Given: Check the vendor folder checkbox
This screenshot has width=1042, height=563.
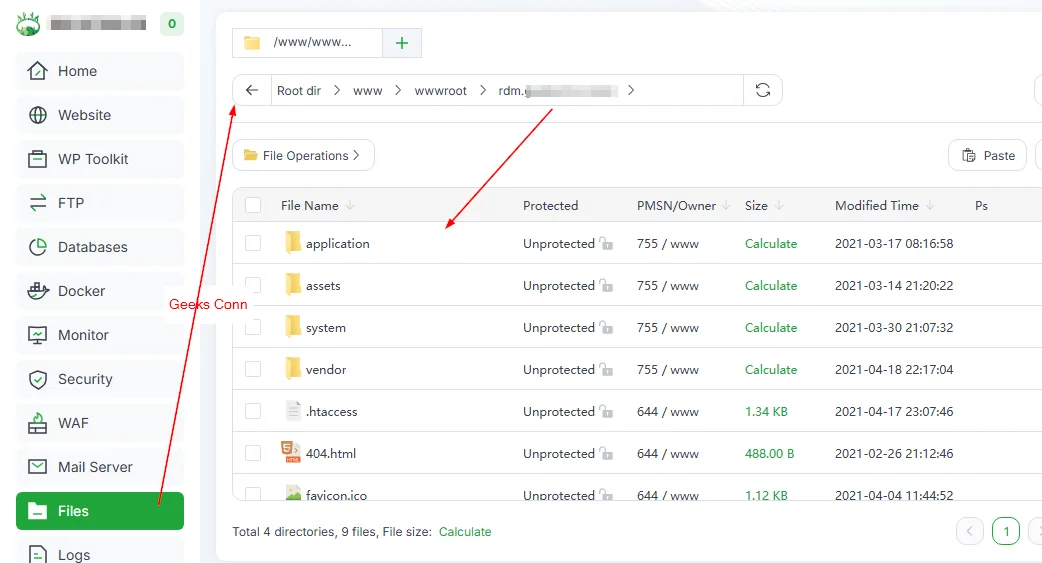Looking at the screenshot, I should [x=253, y=369].
